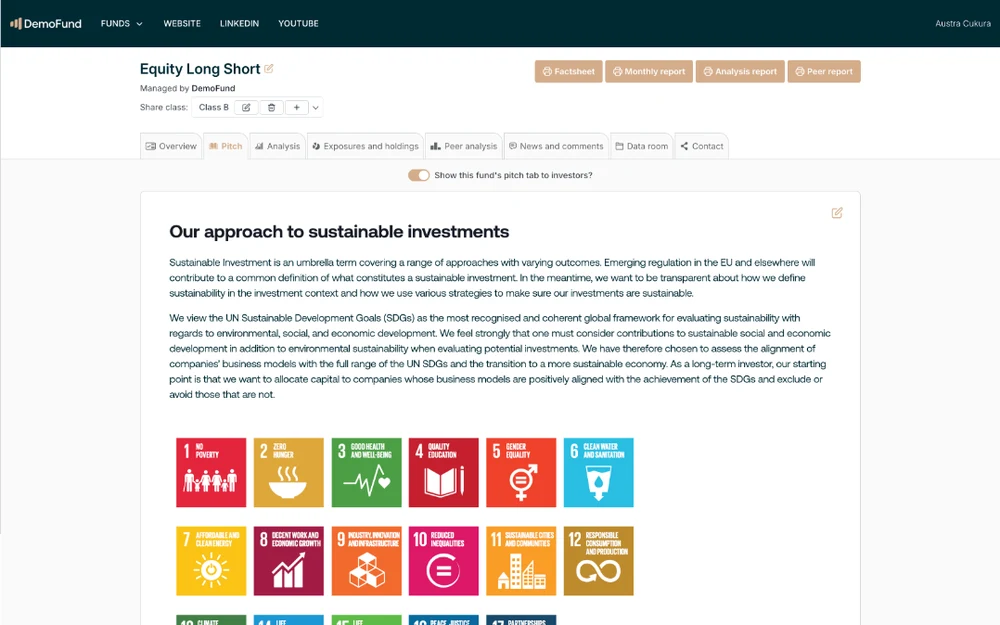Click the DemoFund logo

46,24
